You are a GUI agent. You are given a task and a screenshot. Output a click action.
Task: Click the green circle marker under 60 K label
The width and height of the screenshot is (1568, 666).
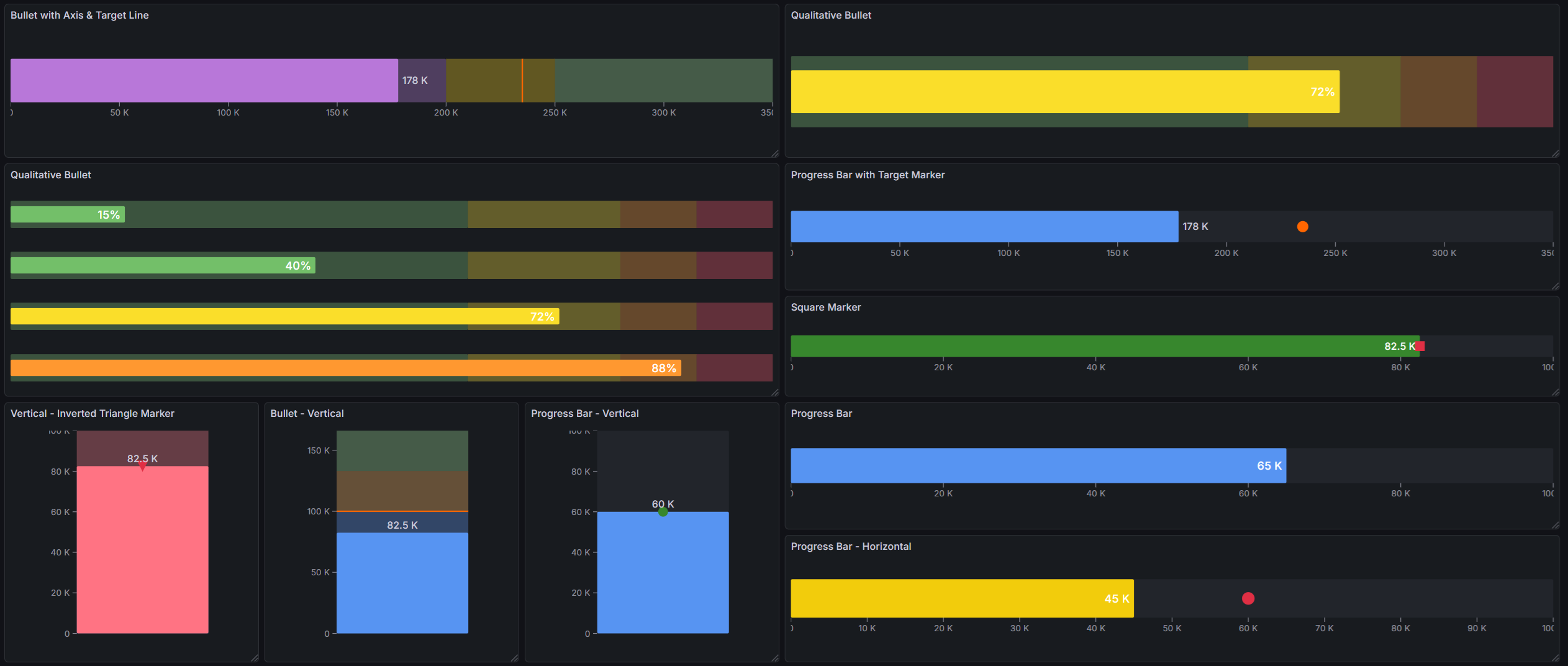(x=663, y=512)
